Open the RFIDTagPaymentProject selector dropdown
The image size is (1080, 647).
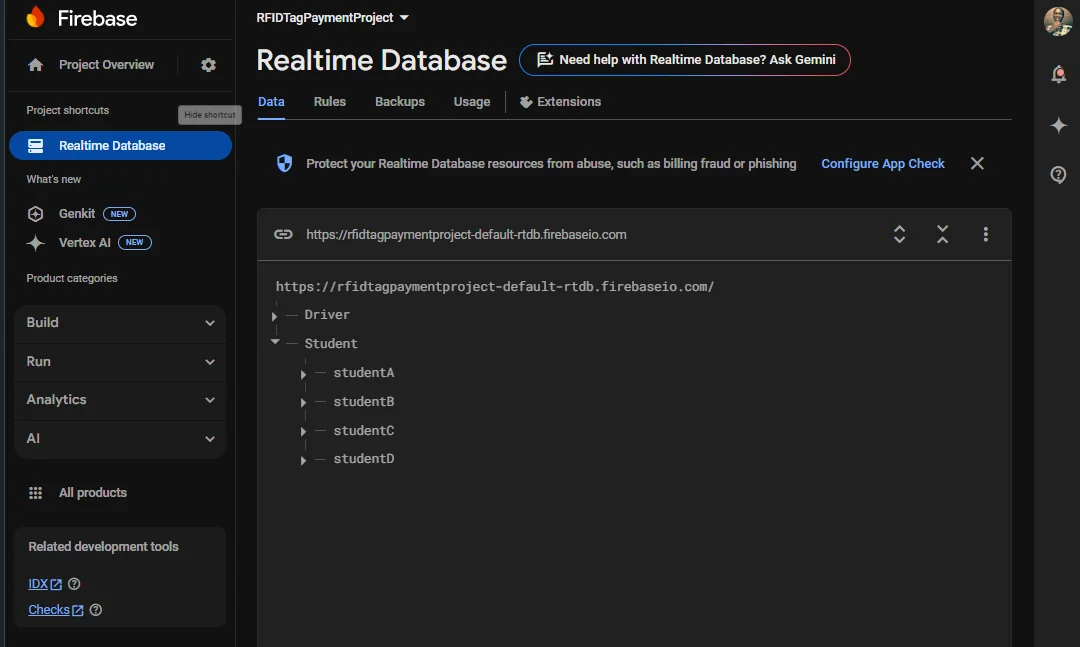[x=333, y=18]
